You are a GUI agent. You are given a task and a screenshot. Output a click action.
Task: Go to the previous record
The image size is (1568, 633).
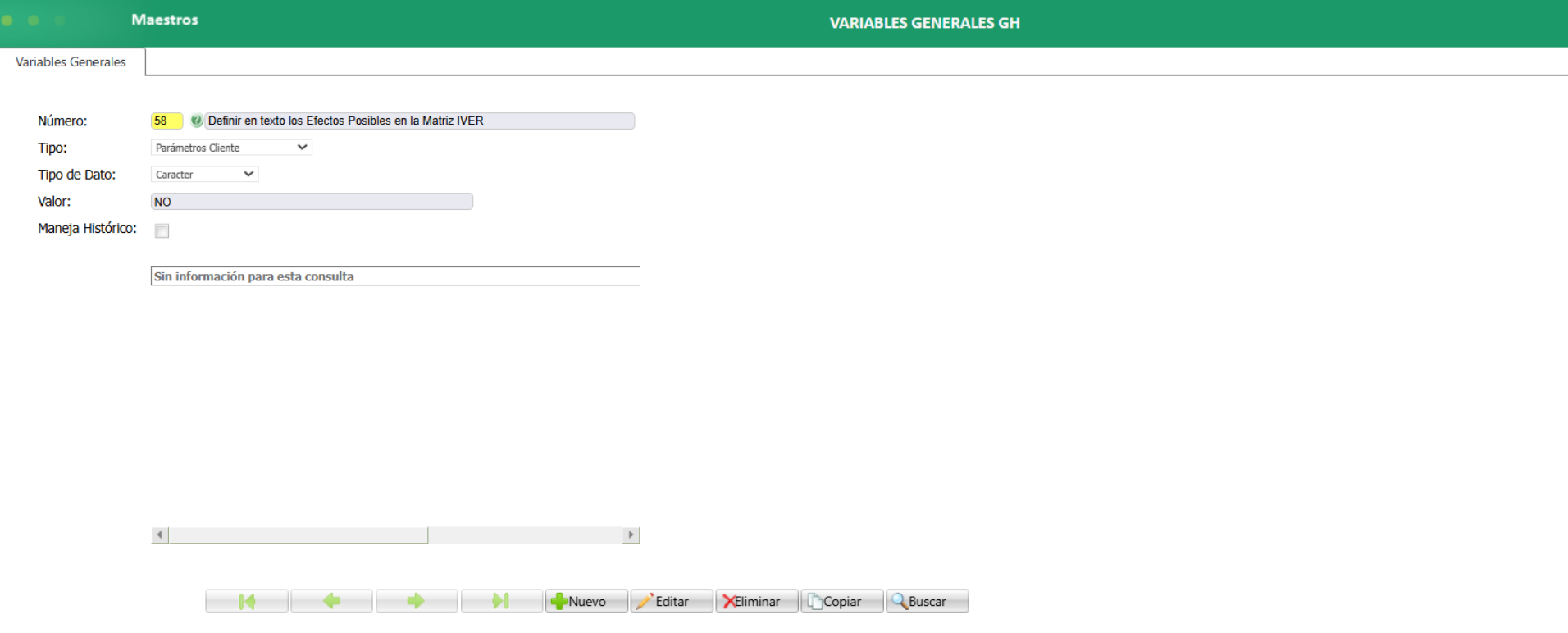(x=332, y=601)
